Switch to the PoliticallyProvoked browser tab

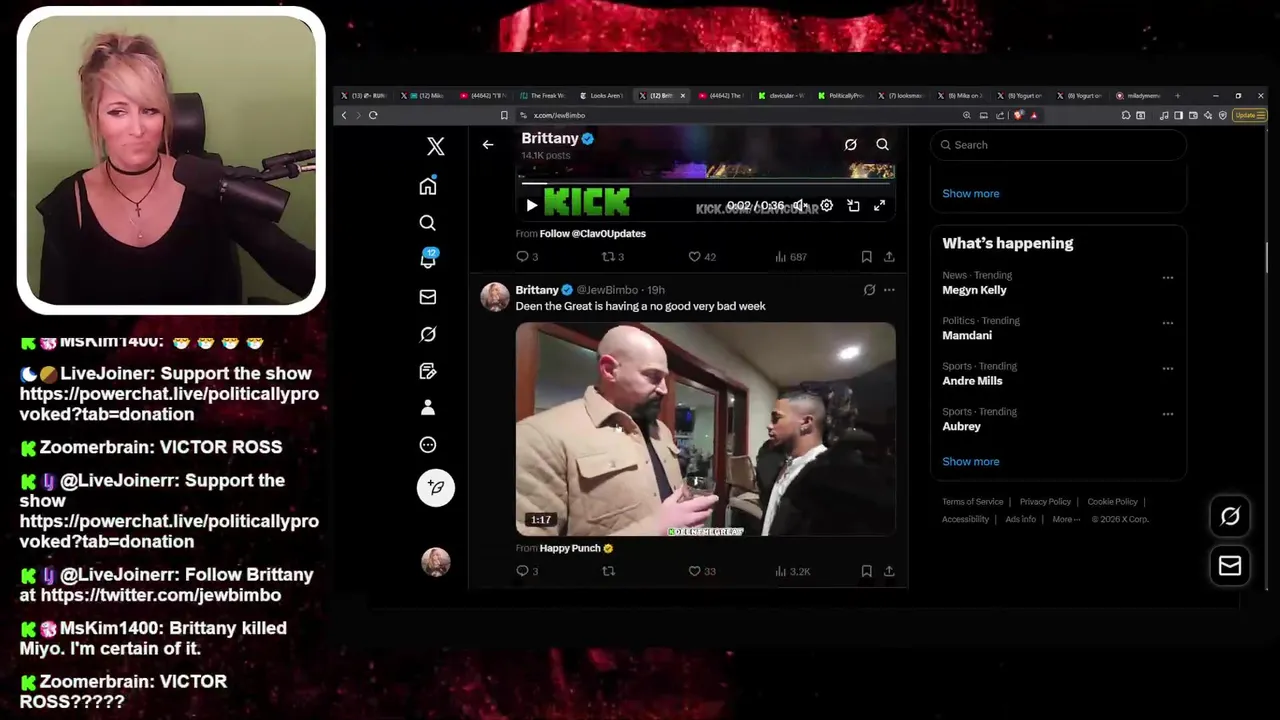(840, 96)
